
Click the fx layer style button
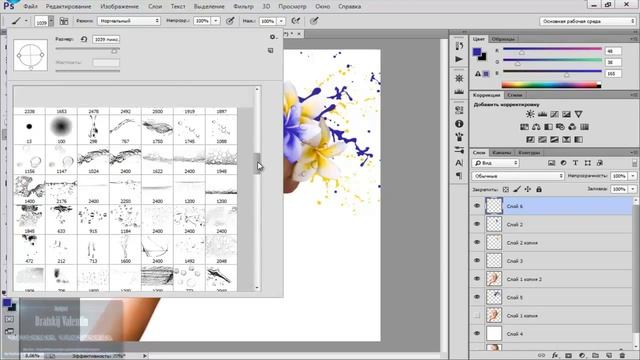pyautogui.click(x=555, y=356)
